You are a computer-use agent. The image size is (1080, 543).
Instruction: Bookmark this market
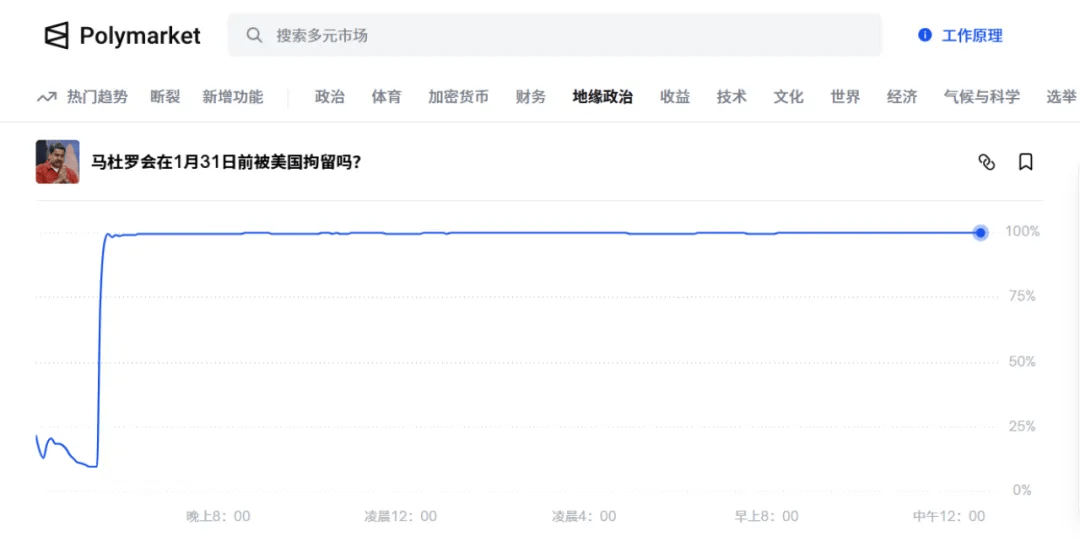1025,162
